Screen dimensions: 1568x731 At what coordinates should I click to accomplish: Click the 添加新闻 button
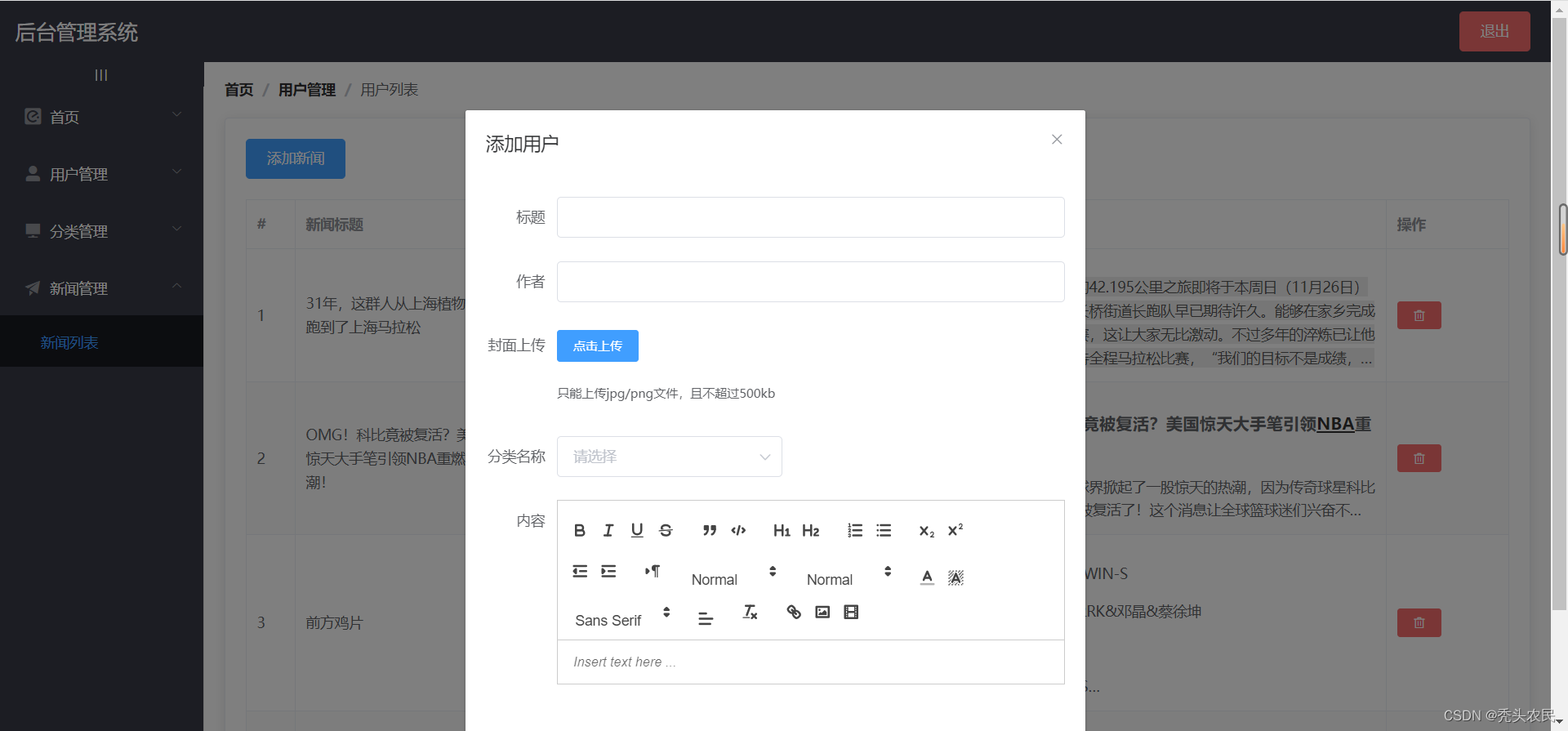tap(296, 158)
